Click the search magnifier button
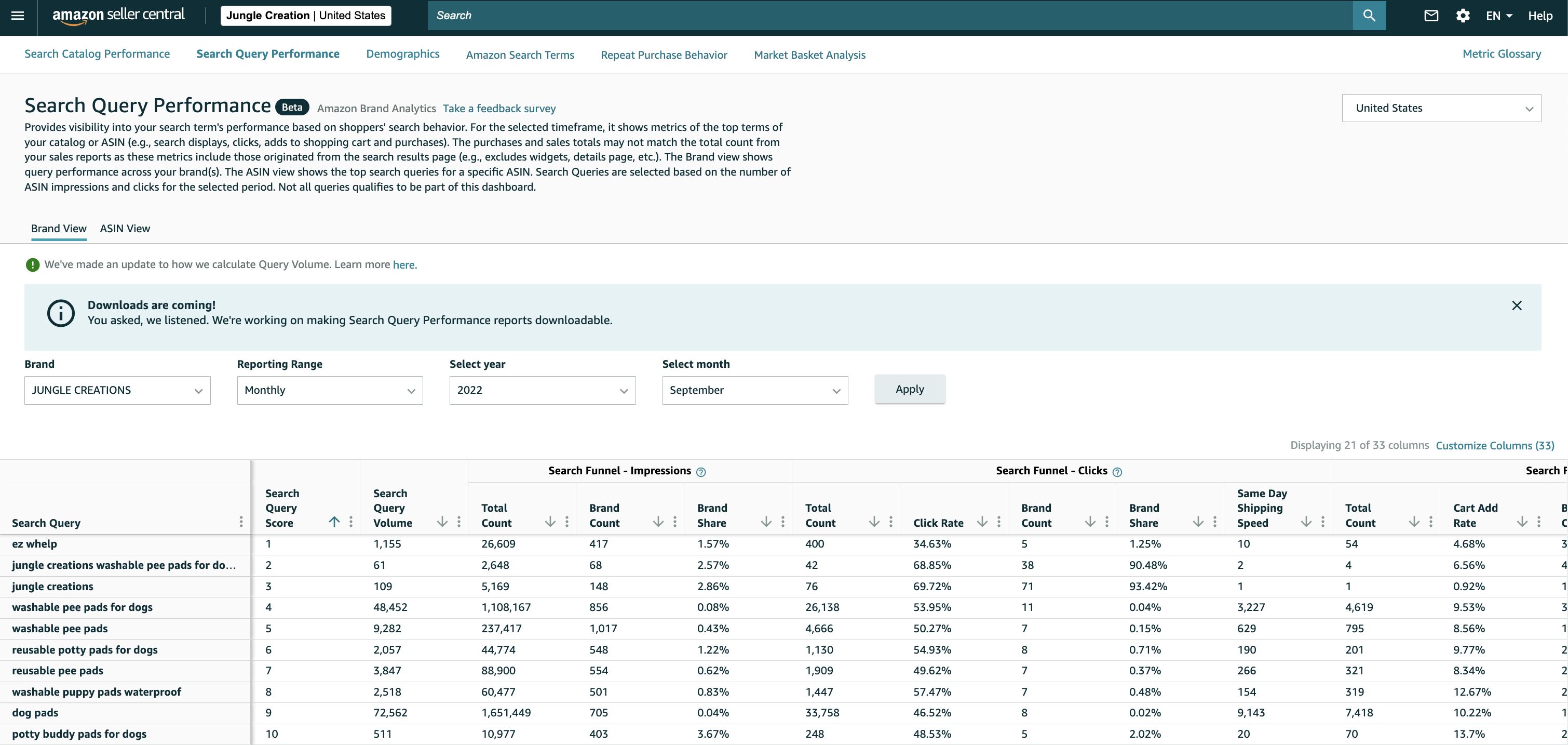This screenshot has height=745, width=1568. point(1369,15)
